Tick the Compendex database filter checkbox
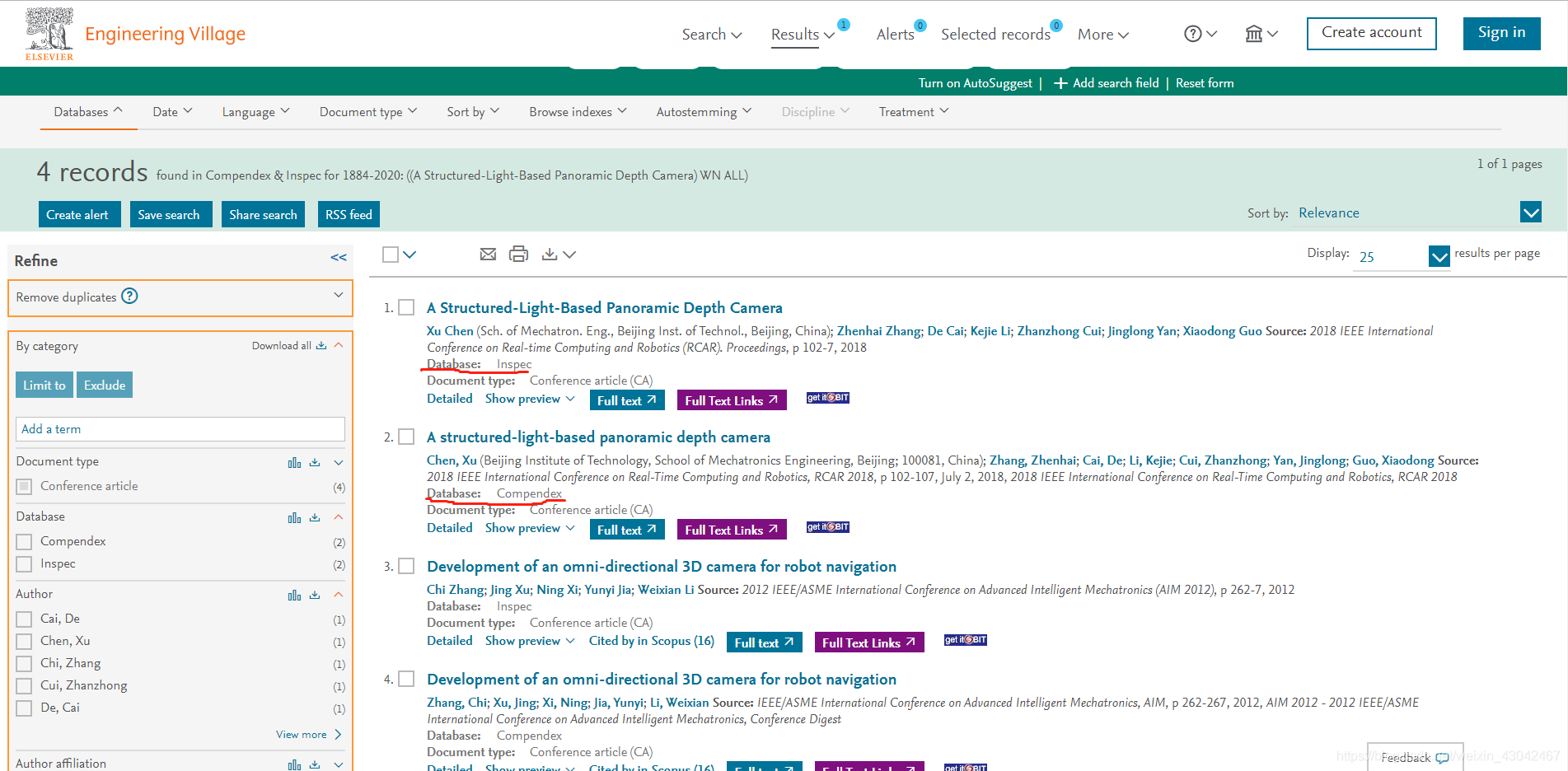This screenshot has height=771, width=1568. coord(24,542)
